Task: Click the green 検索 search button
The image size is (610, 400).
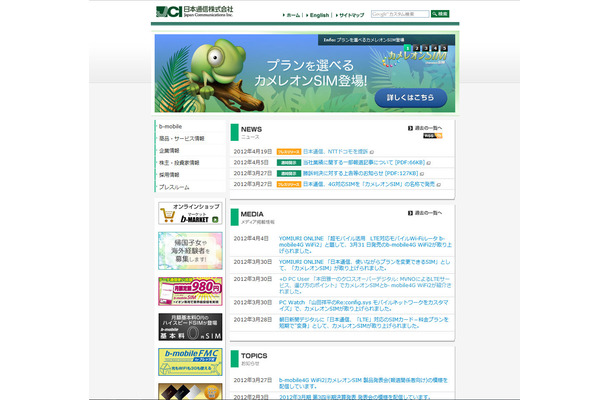Action: (440, 14)
